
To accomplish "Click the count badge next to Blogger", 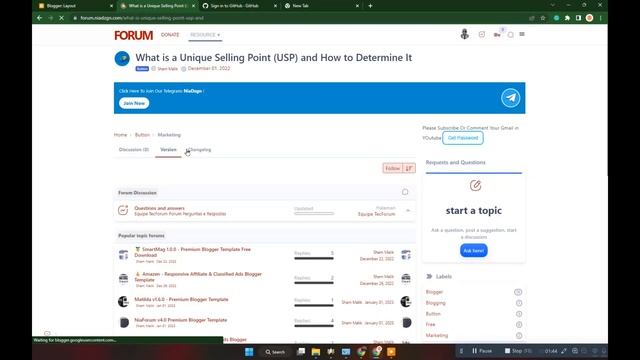I will (518, 292).
